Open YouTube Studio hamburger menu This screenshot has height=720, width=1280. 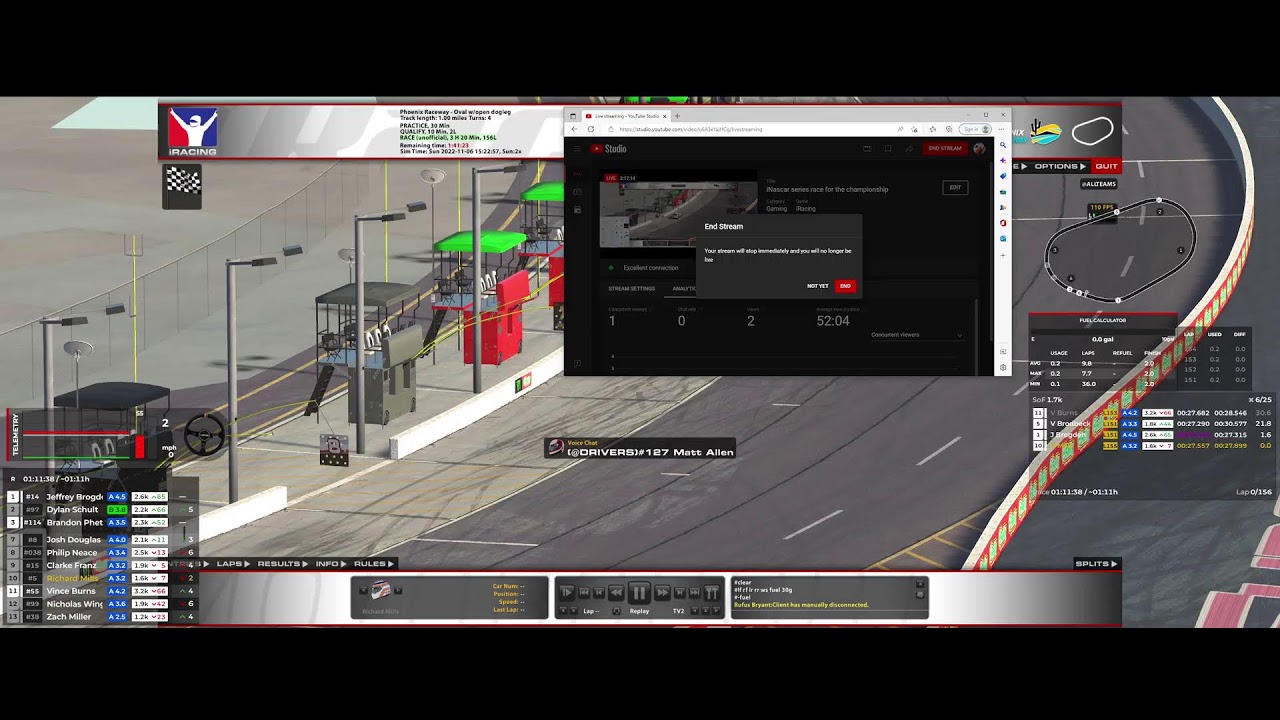pos(577,148)
